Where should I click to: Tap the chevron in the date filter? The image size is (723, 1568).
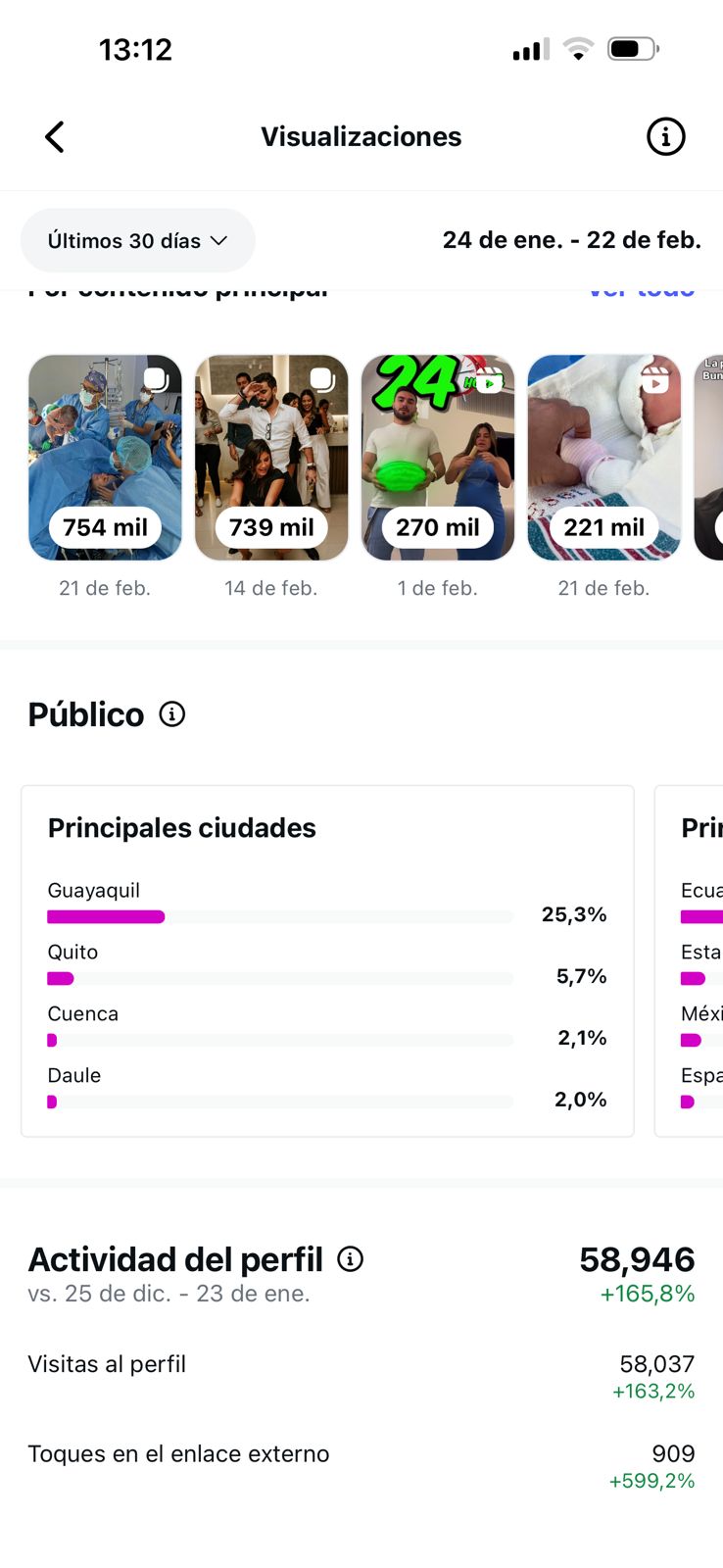tap(219, 241)
